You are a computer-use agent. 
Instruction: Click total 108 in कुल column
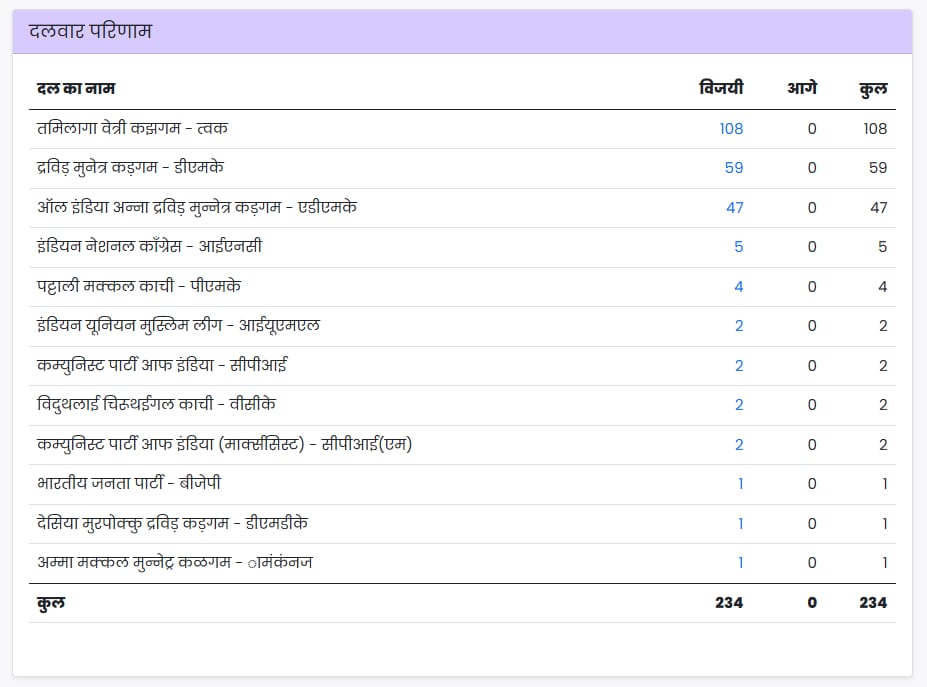(875, 128)
